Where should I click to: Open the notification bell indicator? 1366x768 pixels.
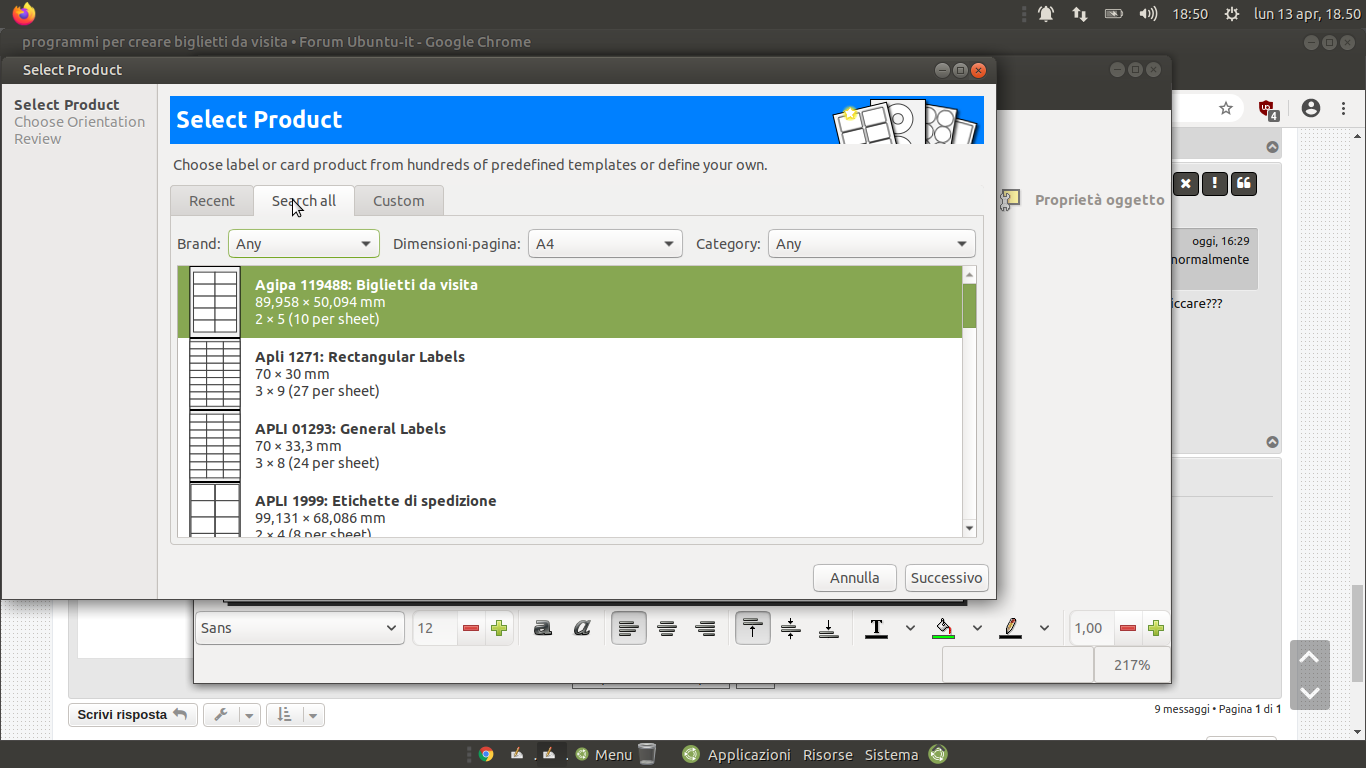(1046, 14)
